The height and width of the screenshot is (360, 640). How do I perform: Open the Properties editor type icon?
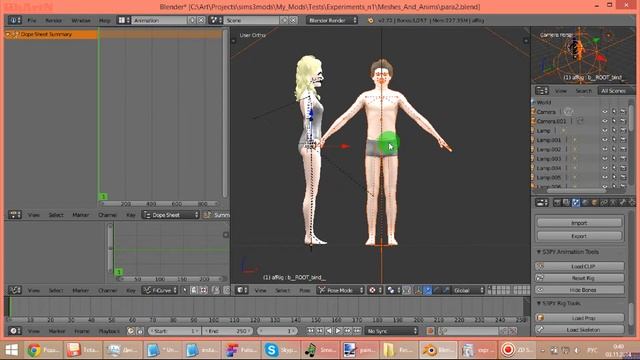(x=542, y=202)
